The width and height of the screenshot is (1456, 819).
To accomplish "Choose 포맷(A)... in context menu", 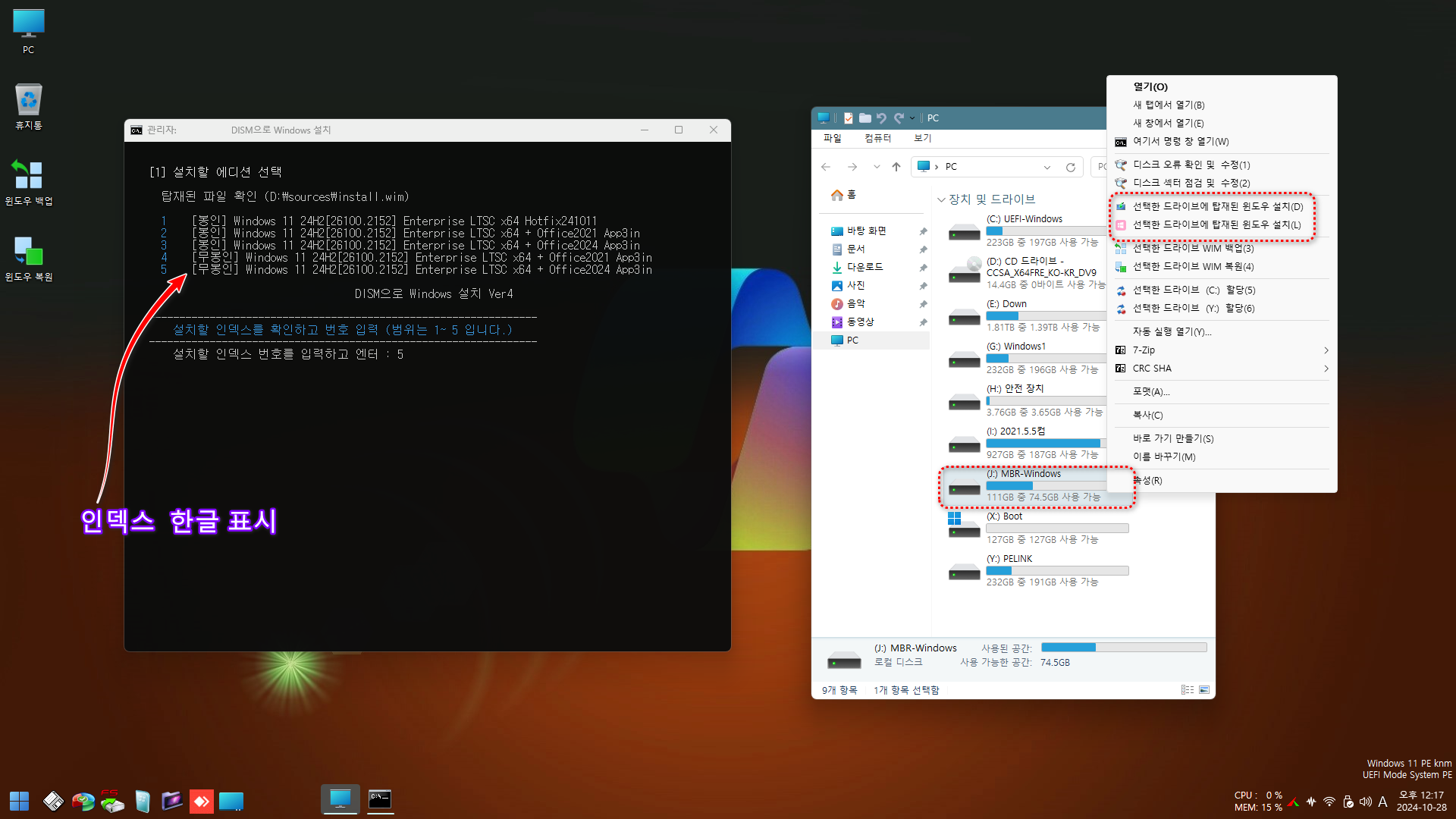I will (x=1221, y=392).
